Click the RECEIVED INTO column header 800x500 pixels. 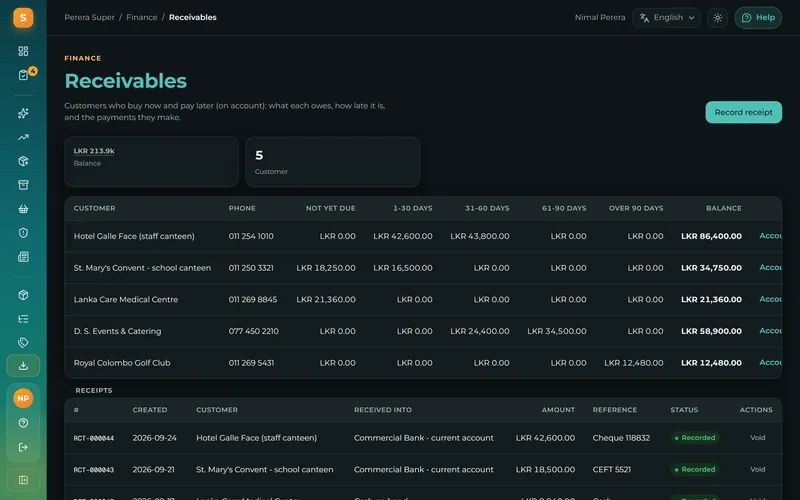tap(383, 410)
